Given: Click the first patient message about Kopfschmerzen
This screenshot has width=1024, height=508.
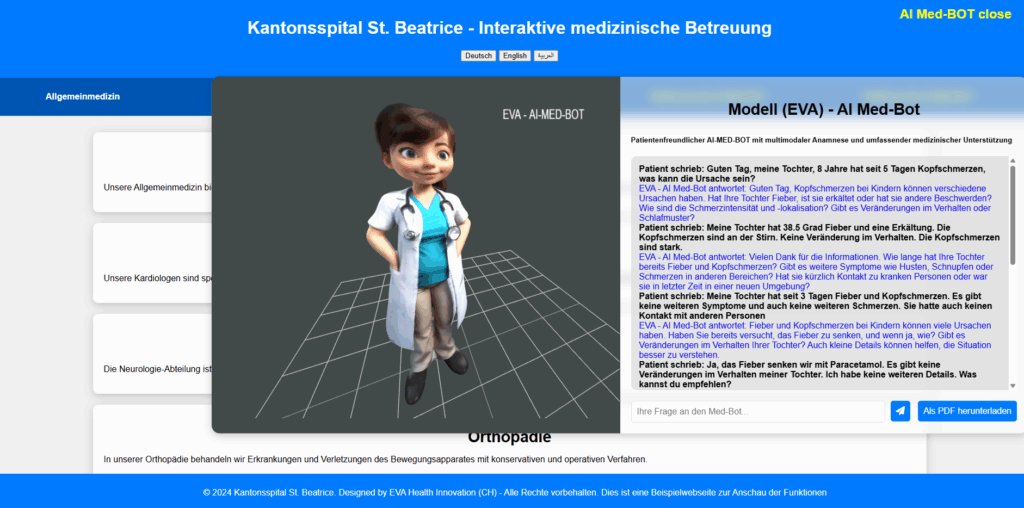Looking at the screenshot, I should point(812,174).
